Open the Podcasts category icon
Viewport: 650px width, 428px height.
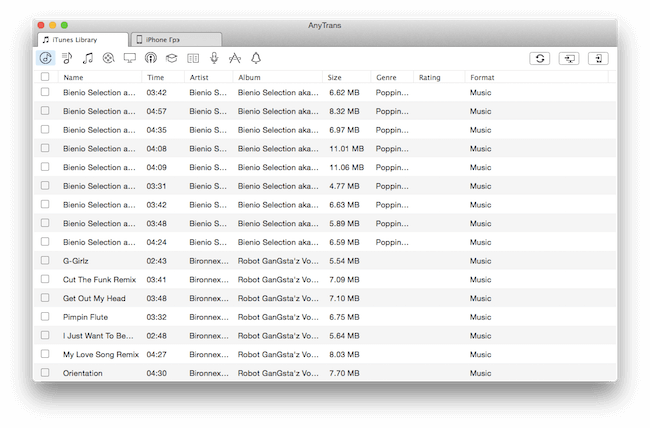tap(150, 58)
